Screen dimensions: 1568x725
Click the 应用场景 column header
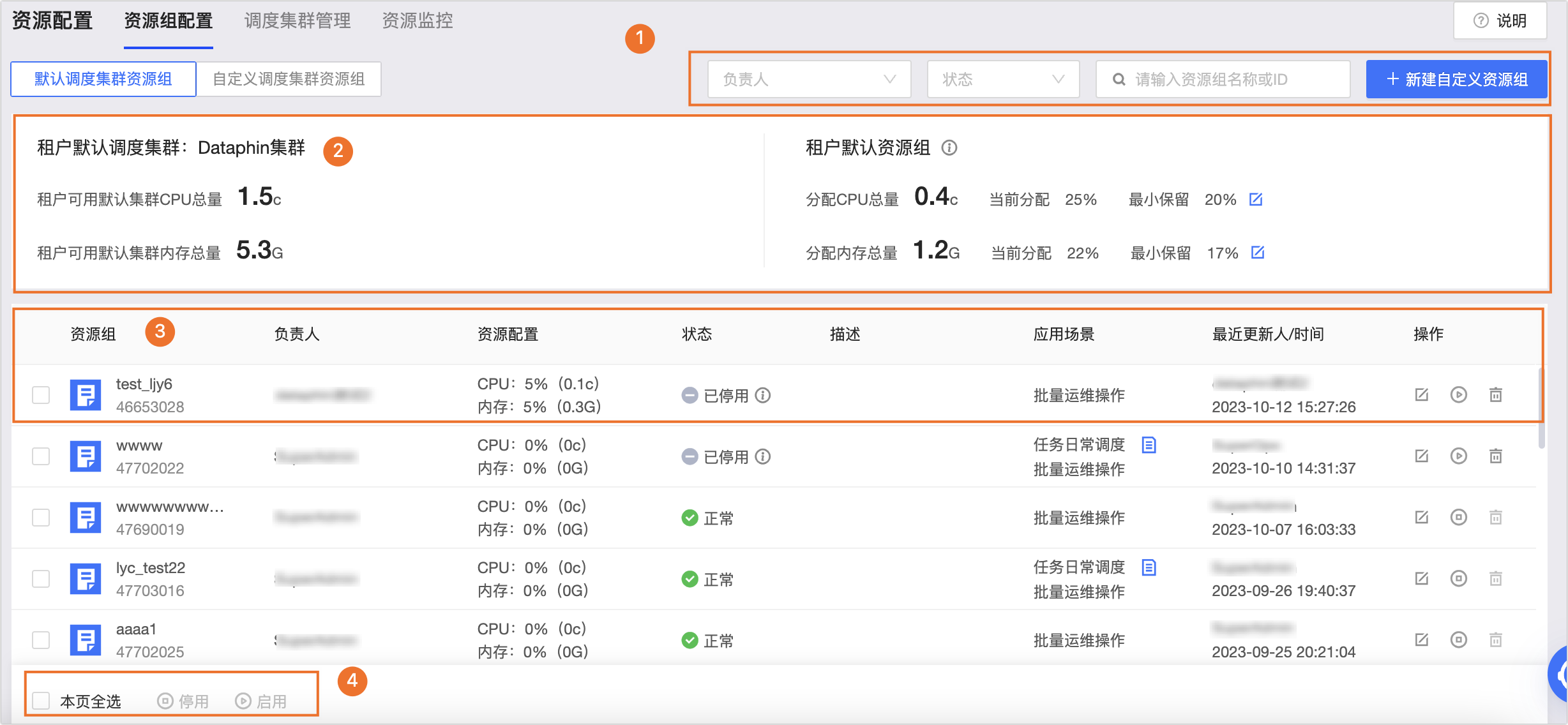[x=1064, y=334]
